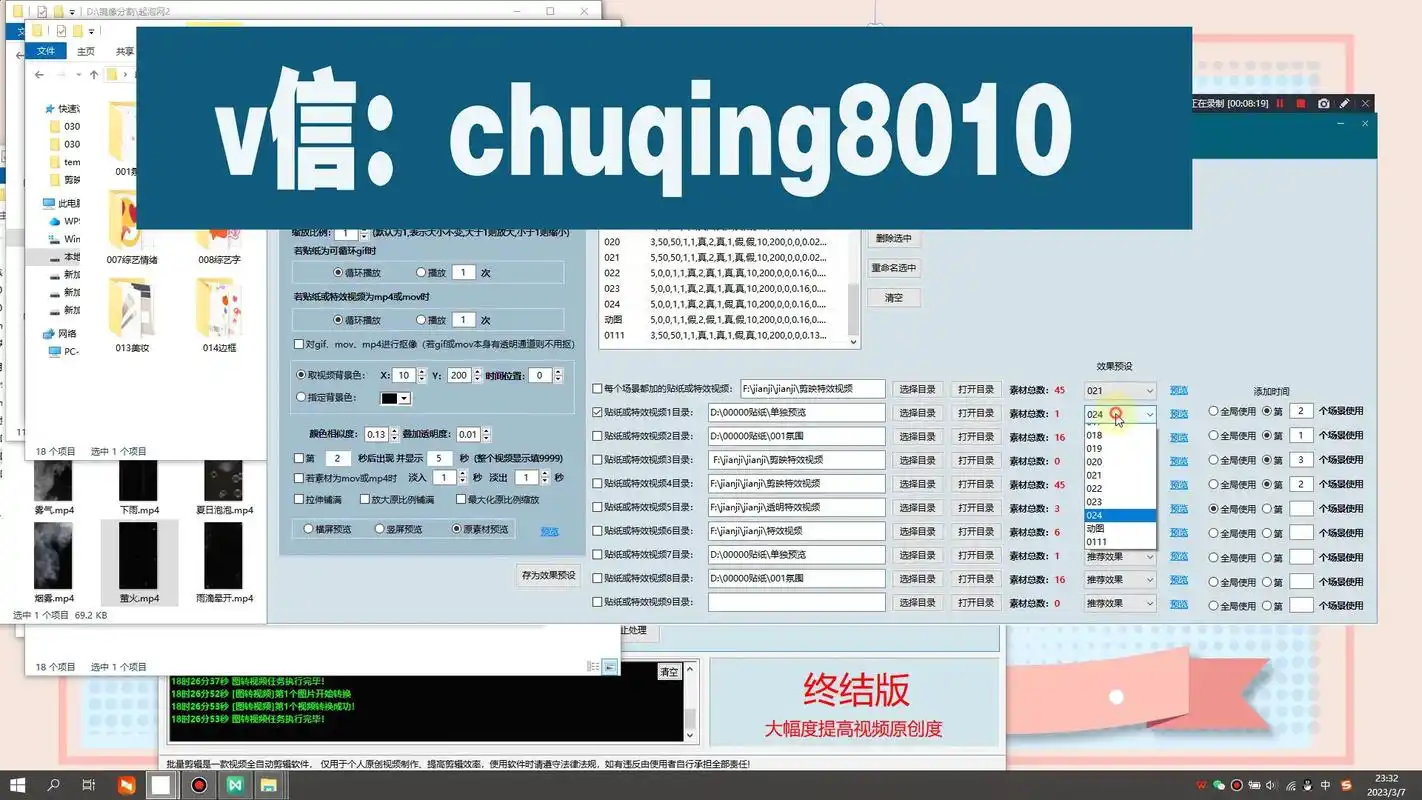
Task: Pause the screen recording
Action: point(1279,104)
